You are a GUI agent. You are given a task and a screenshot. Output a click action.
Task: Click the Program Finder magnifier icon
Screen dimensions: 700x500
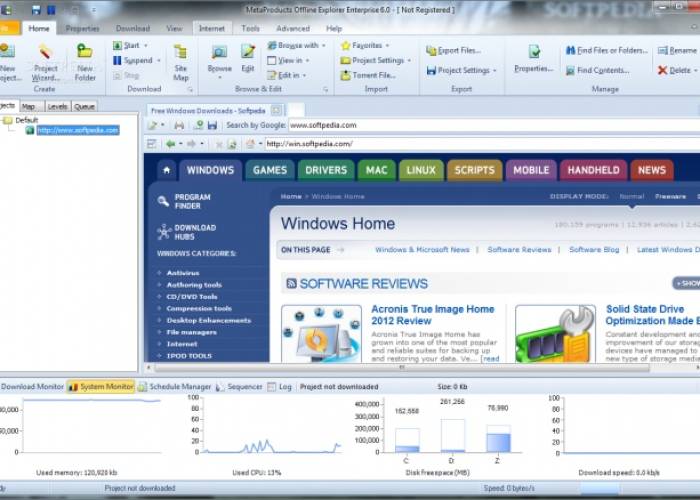pyautogui.click(x=163, y=201)
